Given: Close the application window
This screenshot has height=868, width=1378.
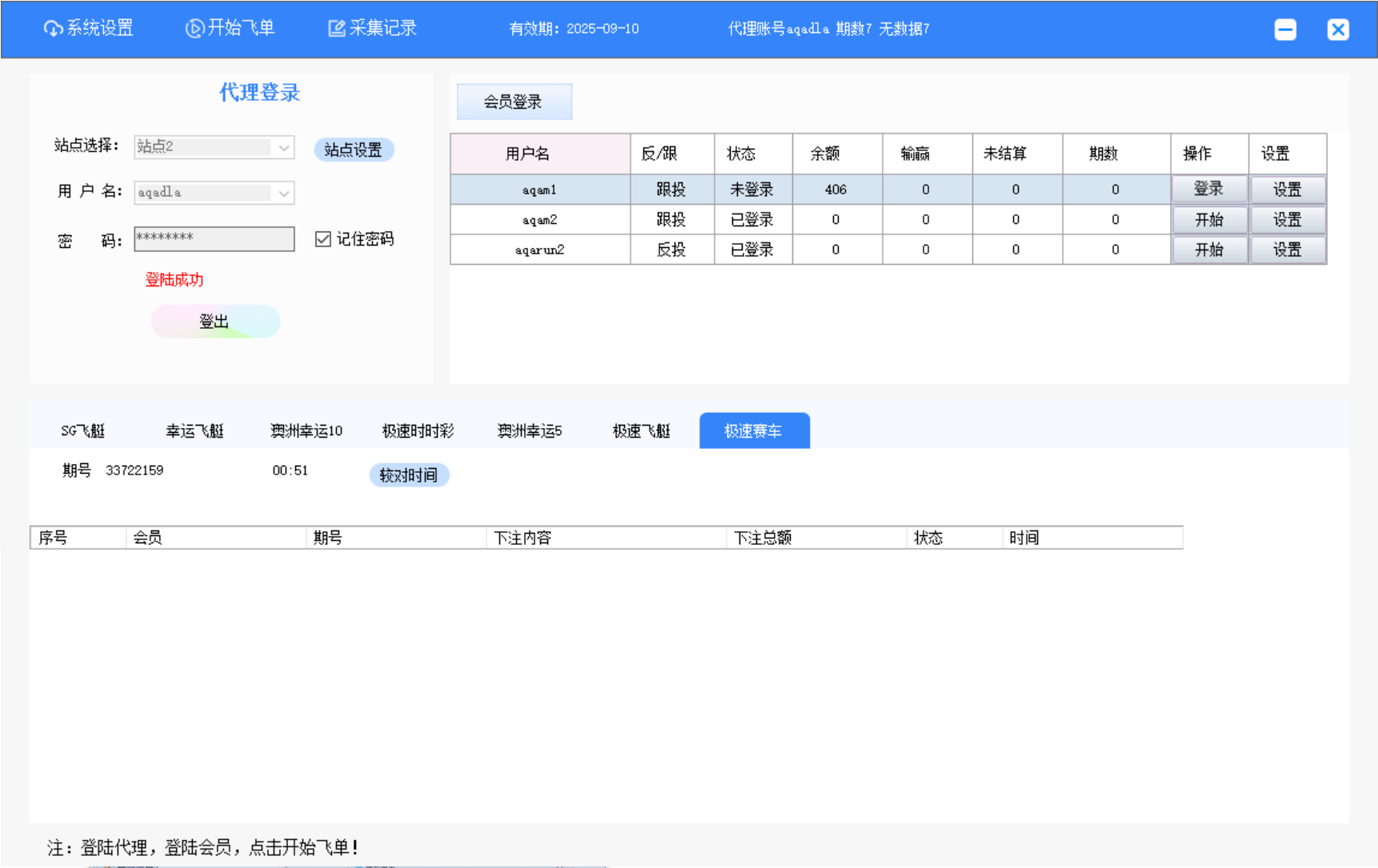Looking at the screenshot, I should tap(1337, 30).
